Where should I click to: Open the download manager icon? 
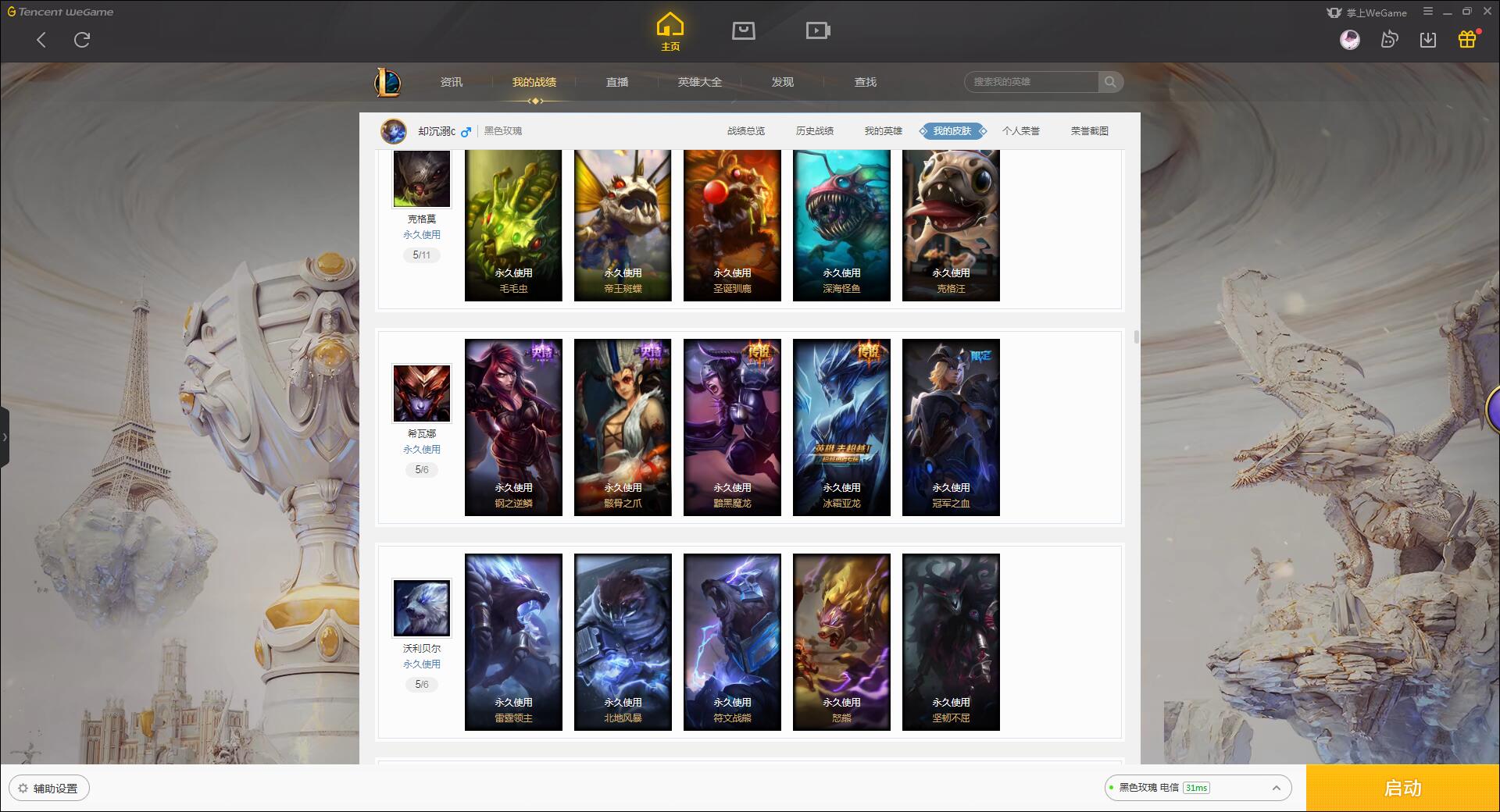pyautogui.click(x=1428, y=40)
